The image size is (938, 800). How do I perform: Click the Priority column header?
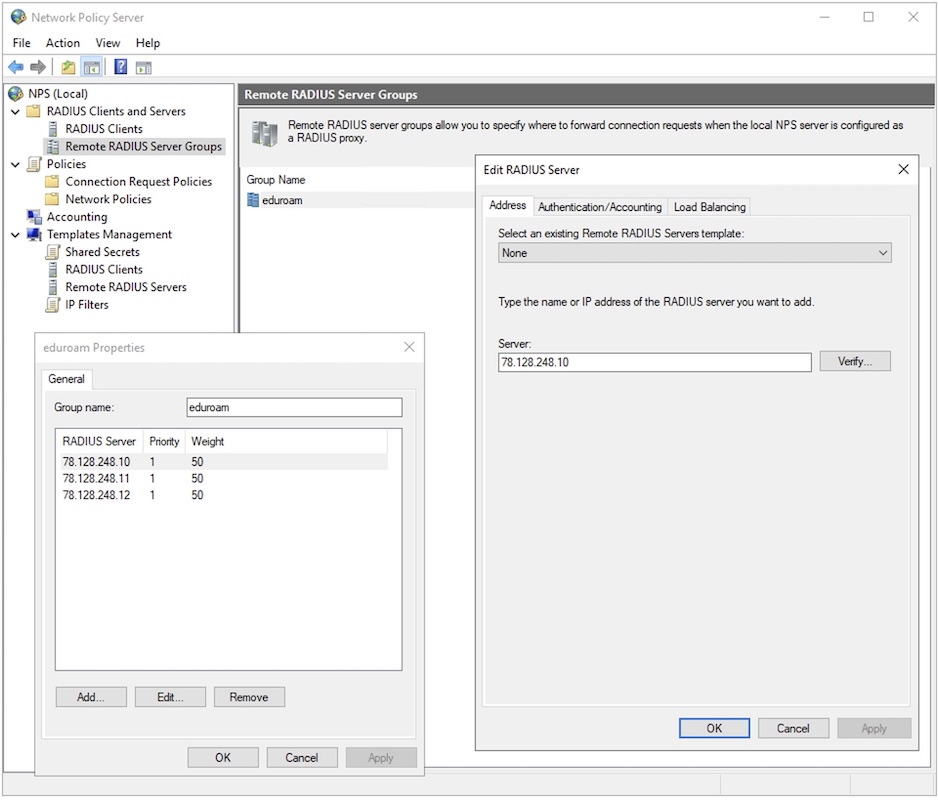164,442
